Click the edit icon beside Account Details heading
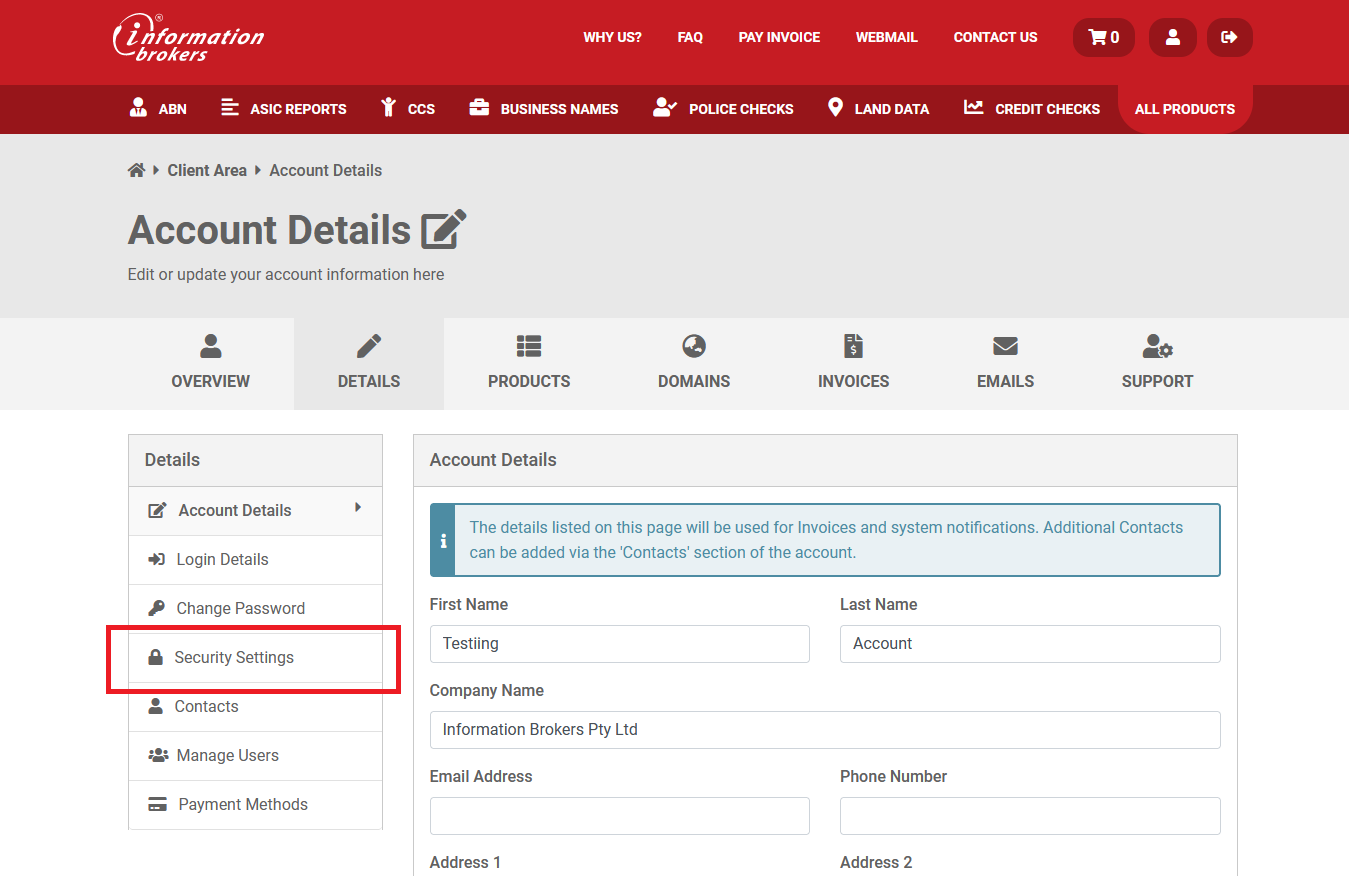1349x876 pixels. pyautogui.click(x=444, y=230)
